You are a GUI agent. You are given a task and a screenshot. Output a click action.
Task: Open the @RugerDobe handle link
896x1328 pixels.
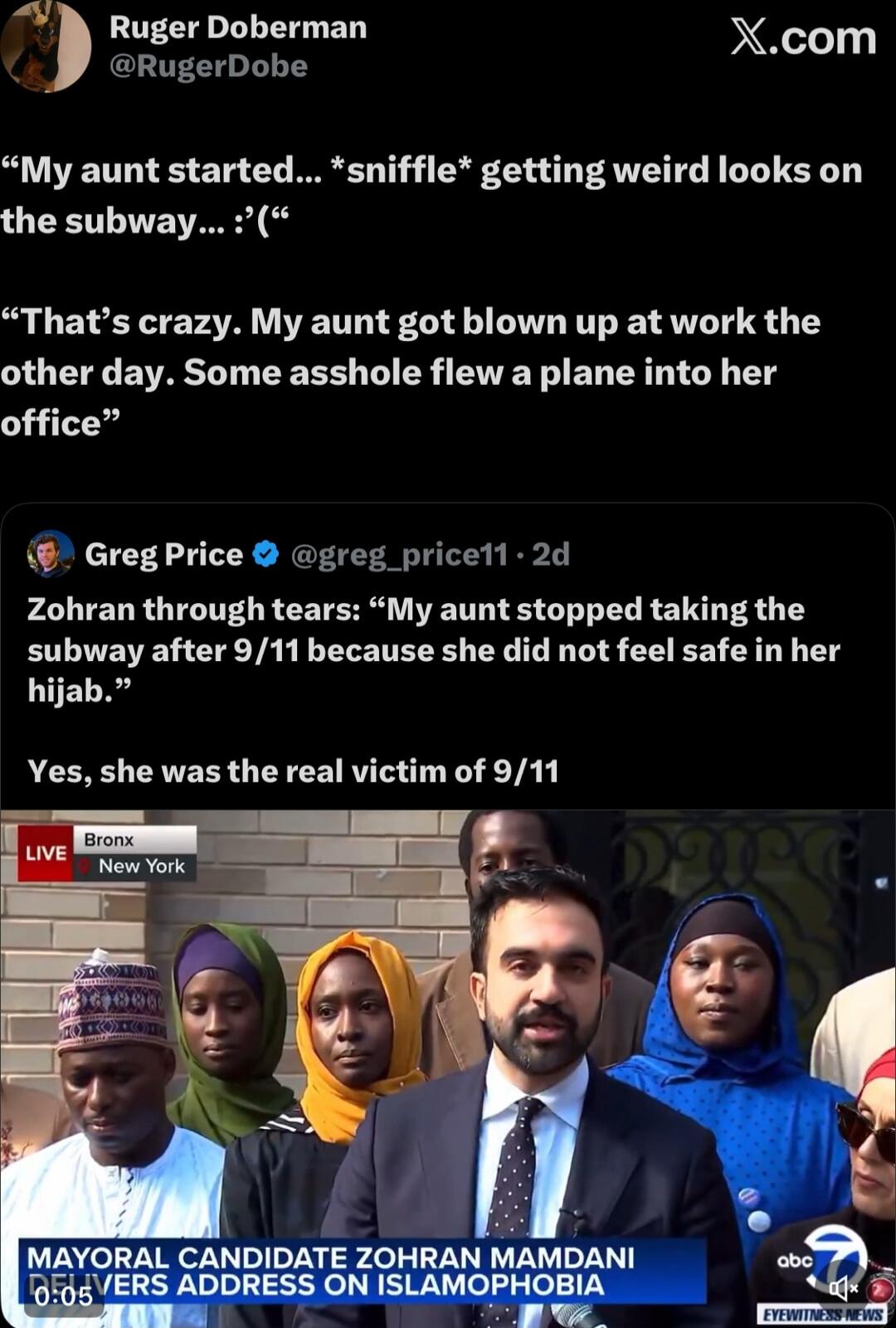(208, 66)
